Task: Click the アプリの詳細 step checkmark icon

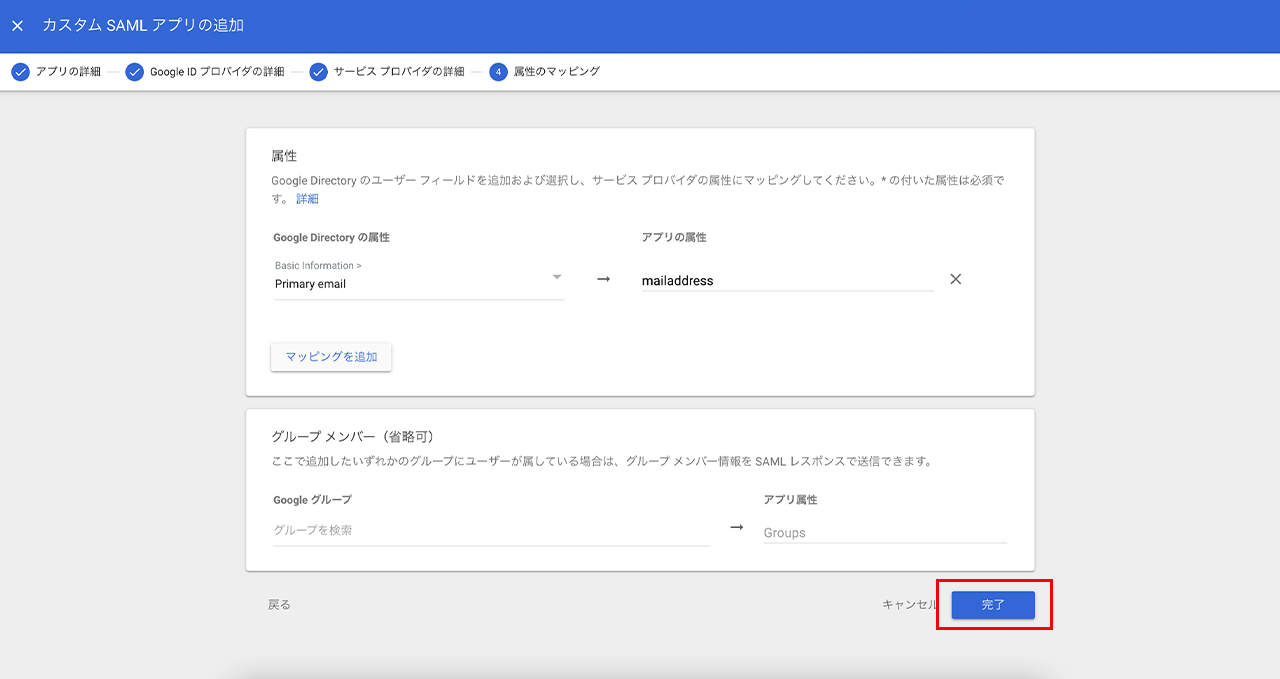Action: click(20, 72)
